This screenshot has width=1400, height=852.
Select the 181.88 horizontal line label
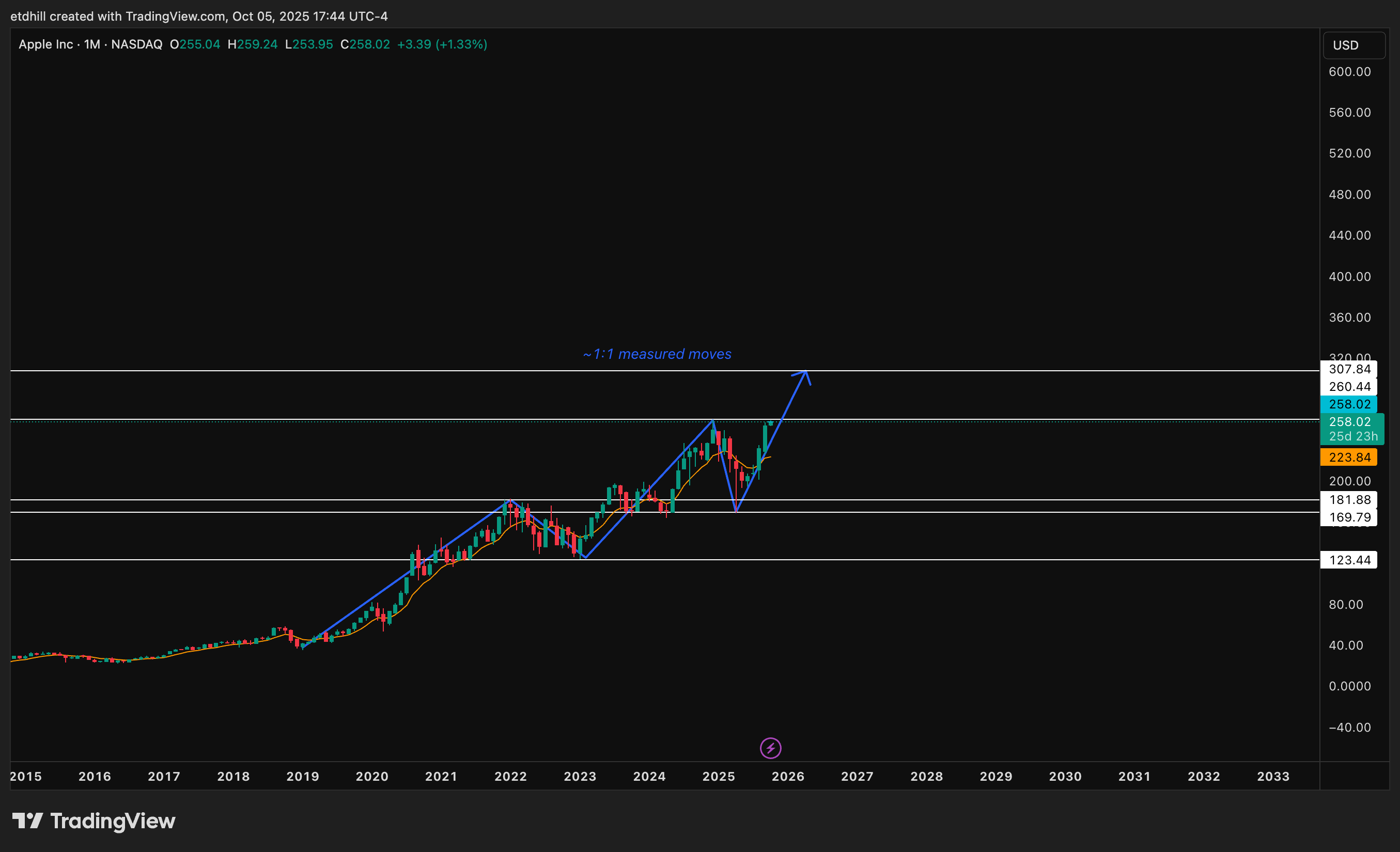(x=1349, y=500)
